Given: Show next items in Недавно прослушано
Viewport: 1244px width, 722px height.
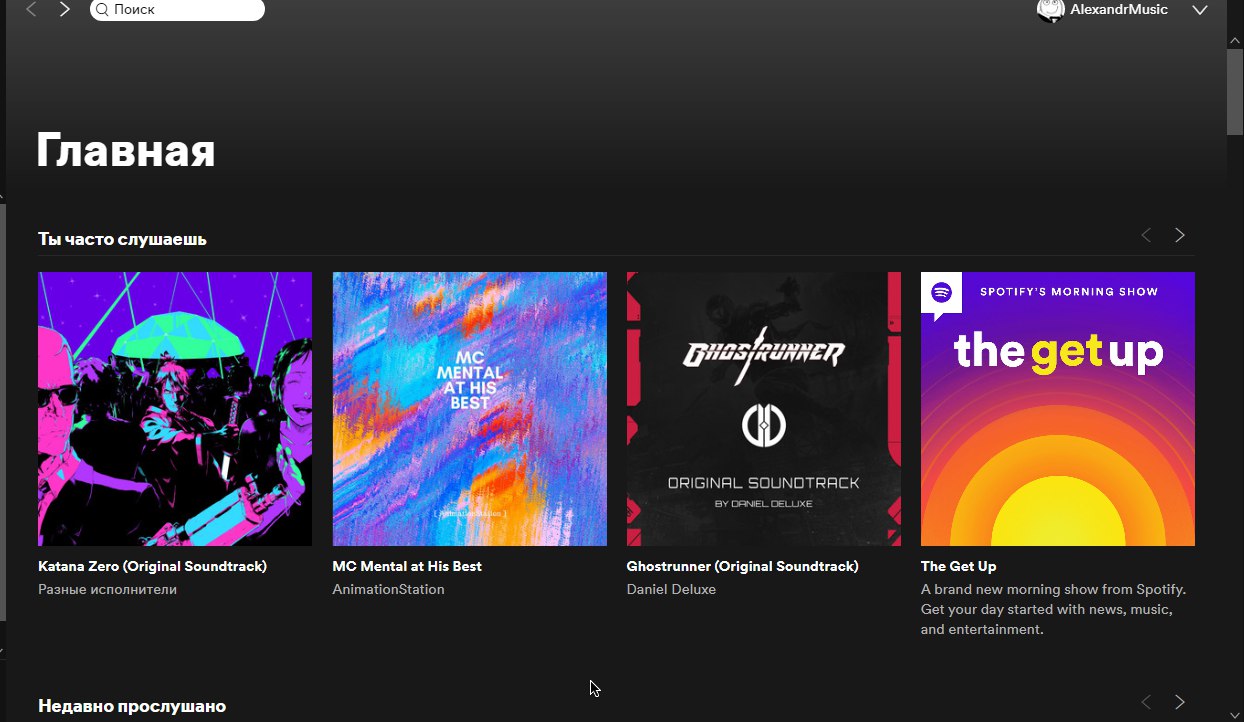Looking at the screenshot, I should 1180,702.
